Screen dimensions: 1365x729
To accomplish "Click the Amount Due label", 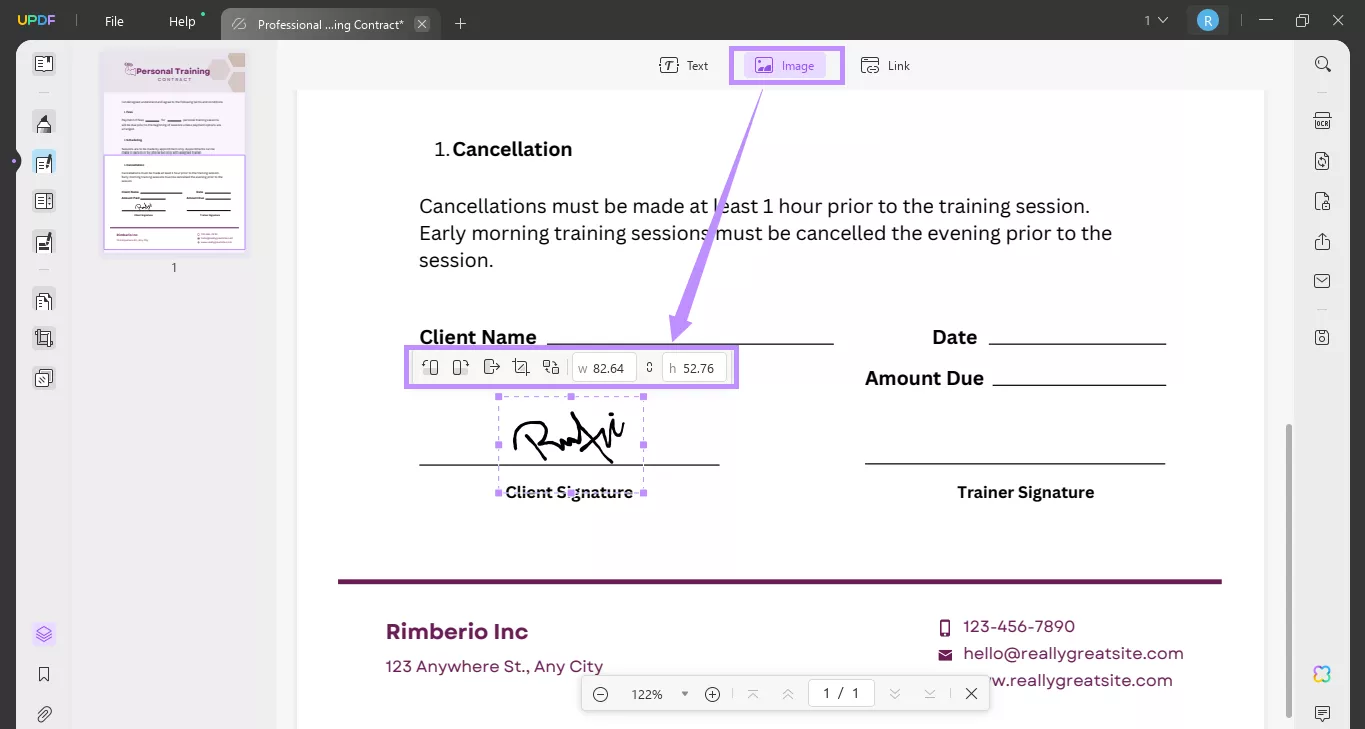I will pos(924,378).
